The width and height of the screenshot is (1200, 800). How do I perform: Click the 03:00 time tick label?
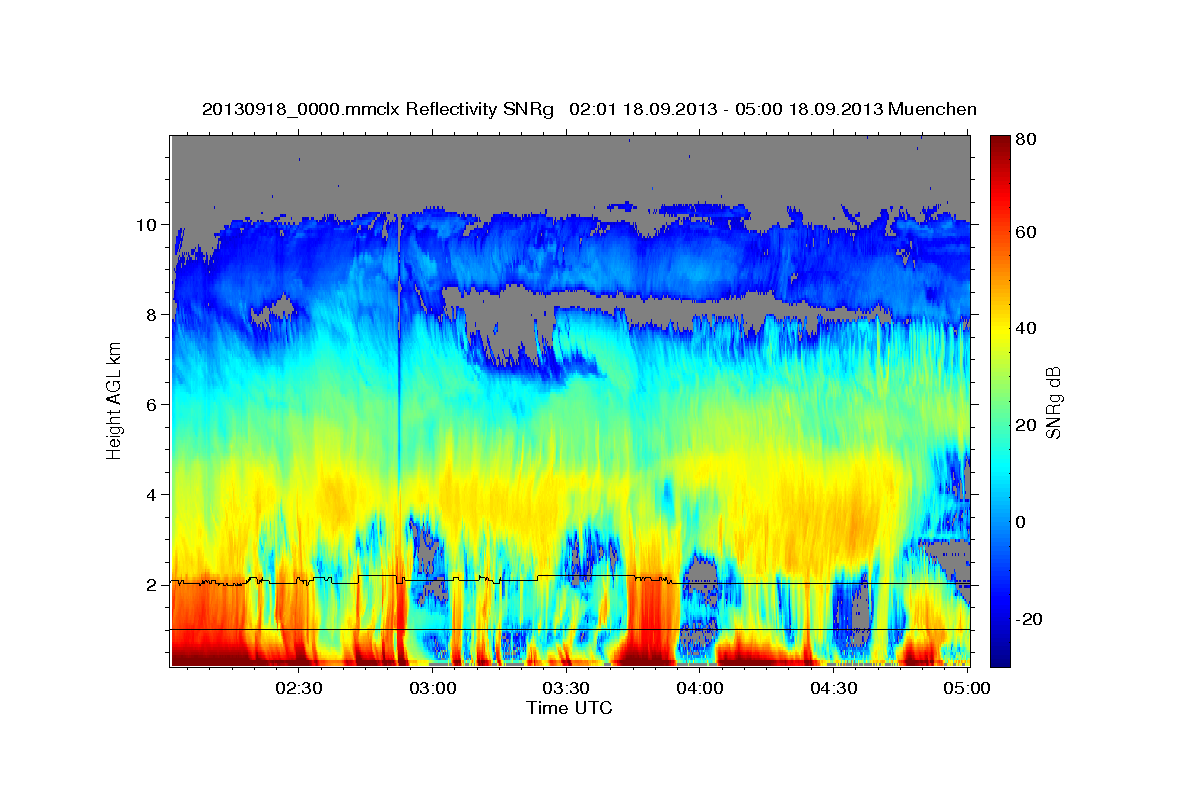(x=433, y=688)
